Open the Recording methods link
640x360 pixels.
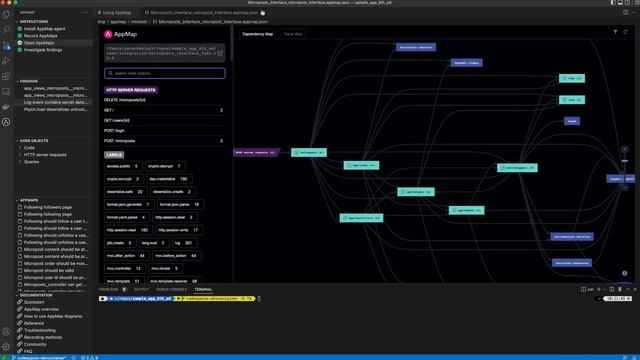pos(43,337)
